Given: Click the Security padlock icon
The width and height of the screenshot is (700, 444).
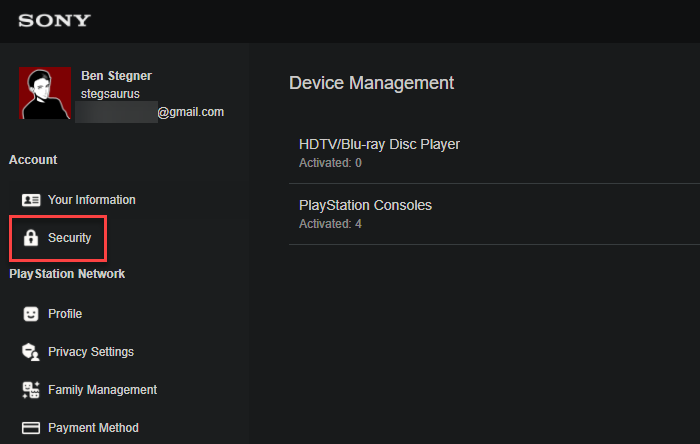Looking at the screenshot, I should pyautogui.click(x=31, y=238).
